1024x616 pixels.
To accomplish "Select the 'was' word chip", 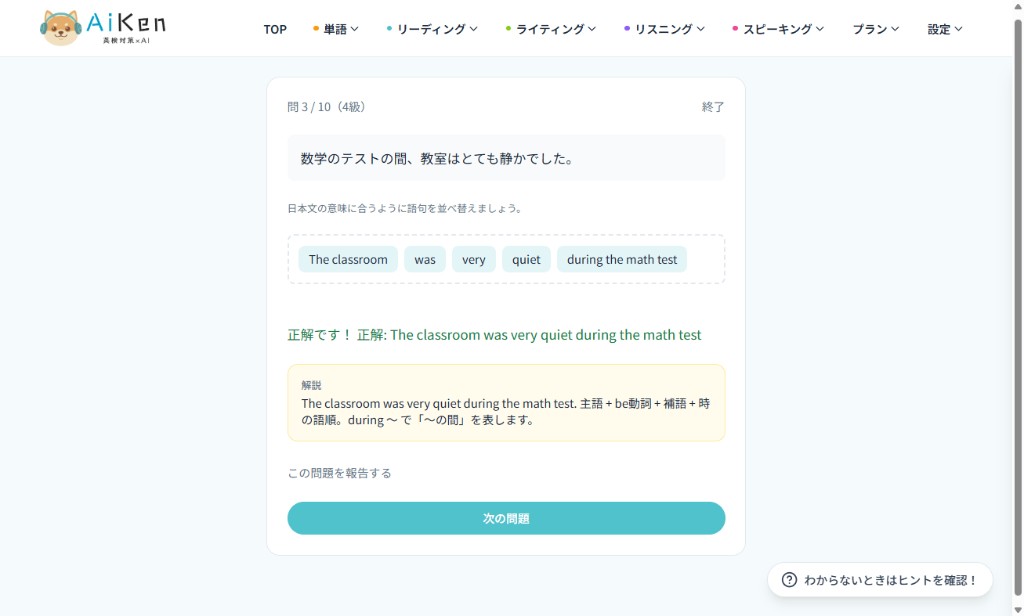I will tap(424, 259).
